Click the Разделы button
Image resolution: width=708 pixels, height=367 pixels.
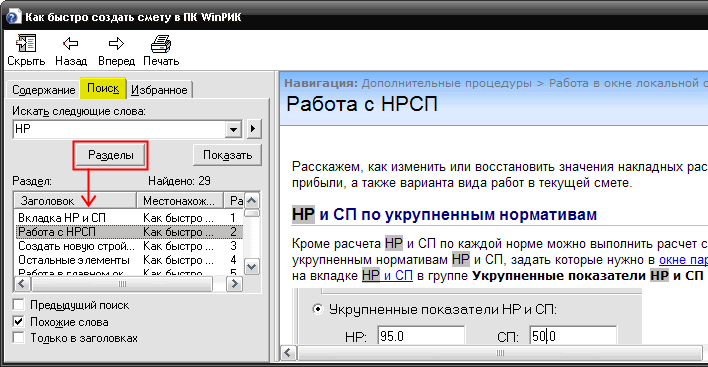[x=111, y=155]
